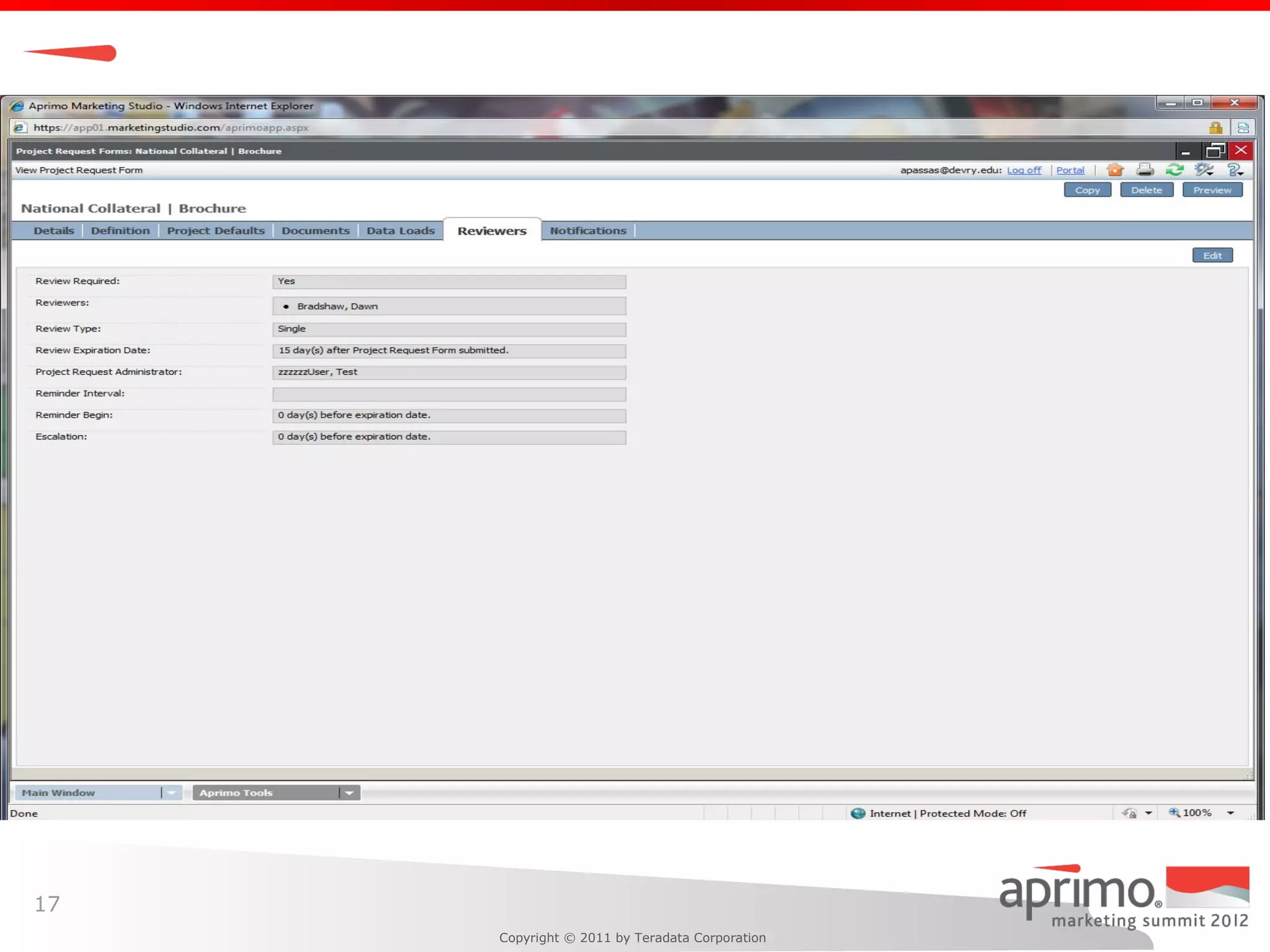Click the padlock security icon

tap(1215, 128)
